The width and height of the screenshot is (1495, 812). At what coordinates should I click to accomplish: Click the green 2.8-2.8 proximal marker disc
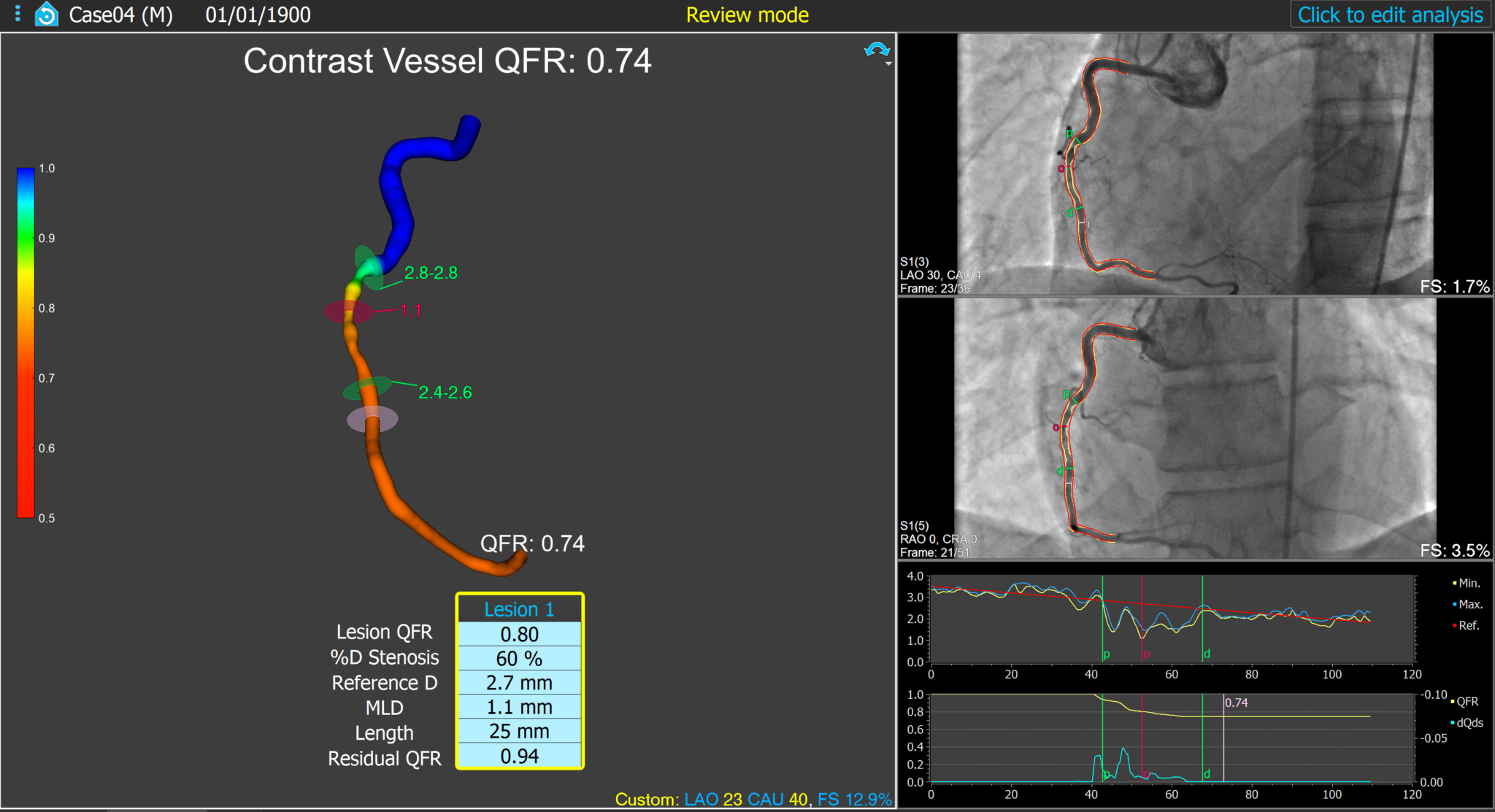pyautogui.click(x=369, y=267)
